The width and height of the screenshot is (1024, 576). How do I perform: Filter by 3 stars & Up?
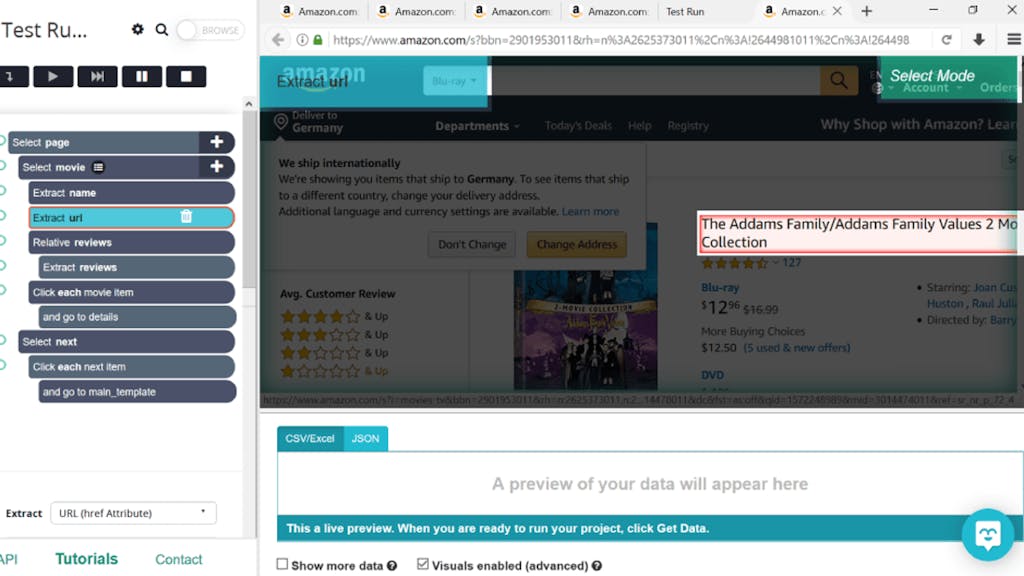[x=334, y=335]
